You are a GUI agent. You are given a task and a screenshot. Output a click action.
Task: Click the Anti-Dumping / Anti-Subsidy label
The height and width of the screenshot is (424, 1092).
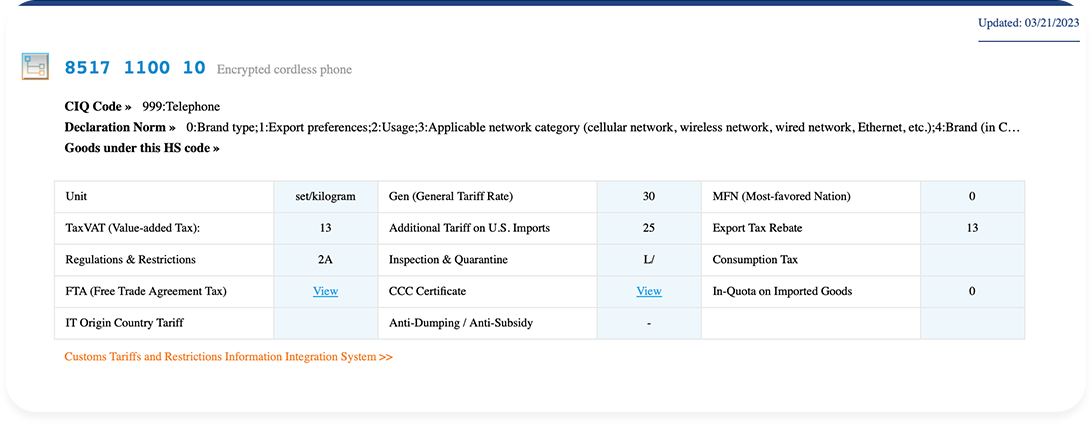pos(459,323)
